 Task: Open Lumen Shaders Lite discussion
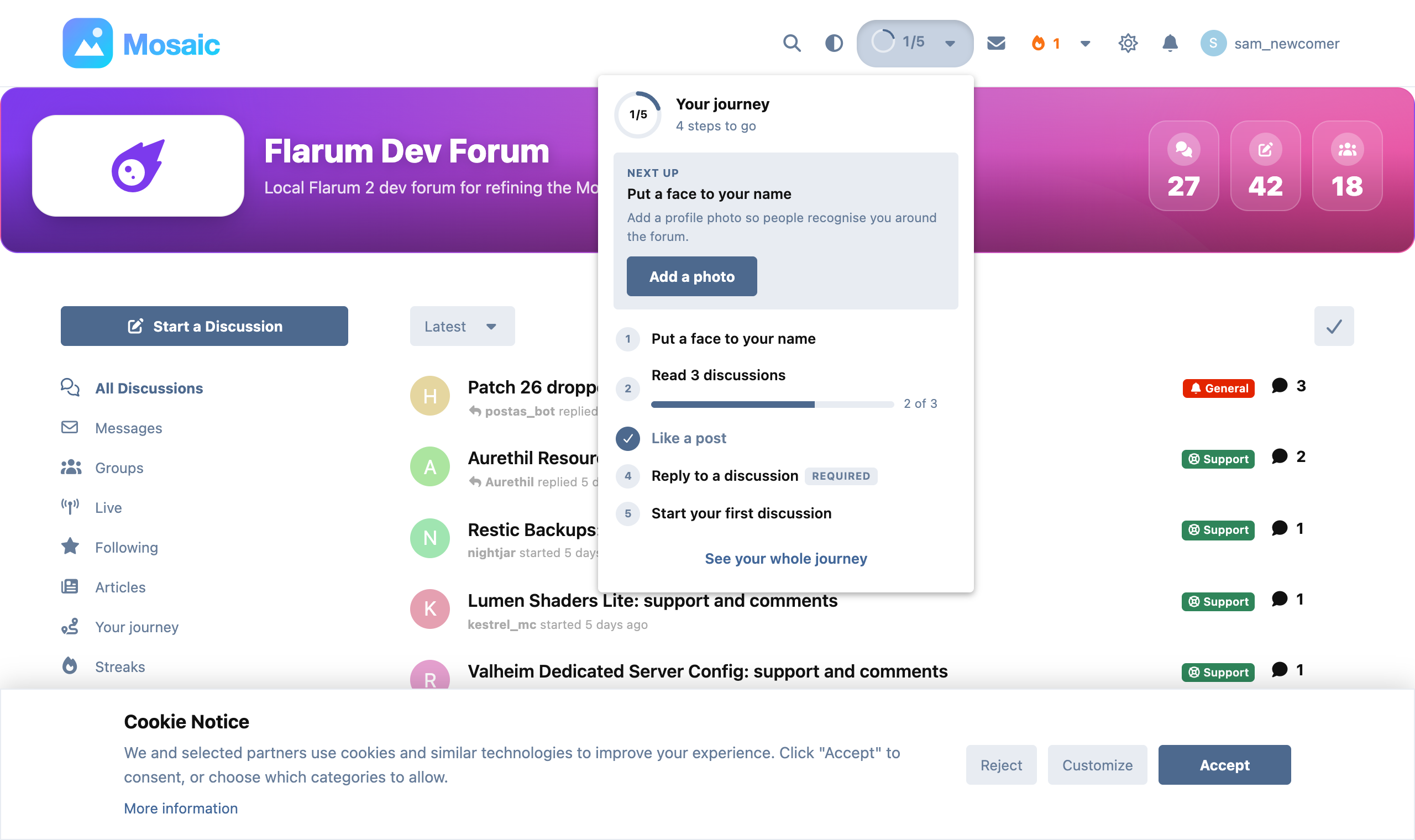(x=652, y=601)
